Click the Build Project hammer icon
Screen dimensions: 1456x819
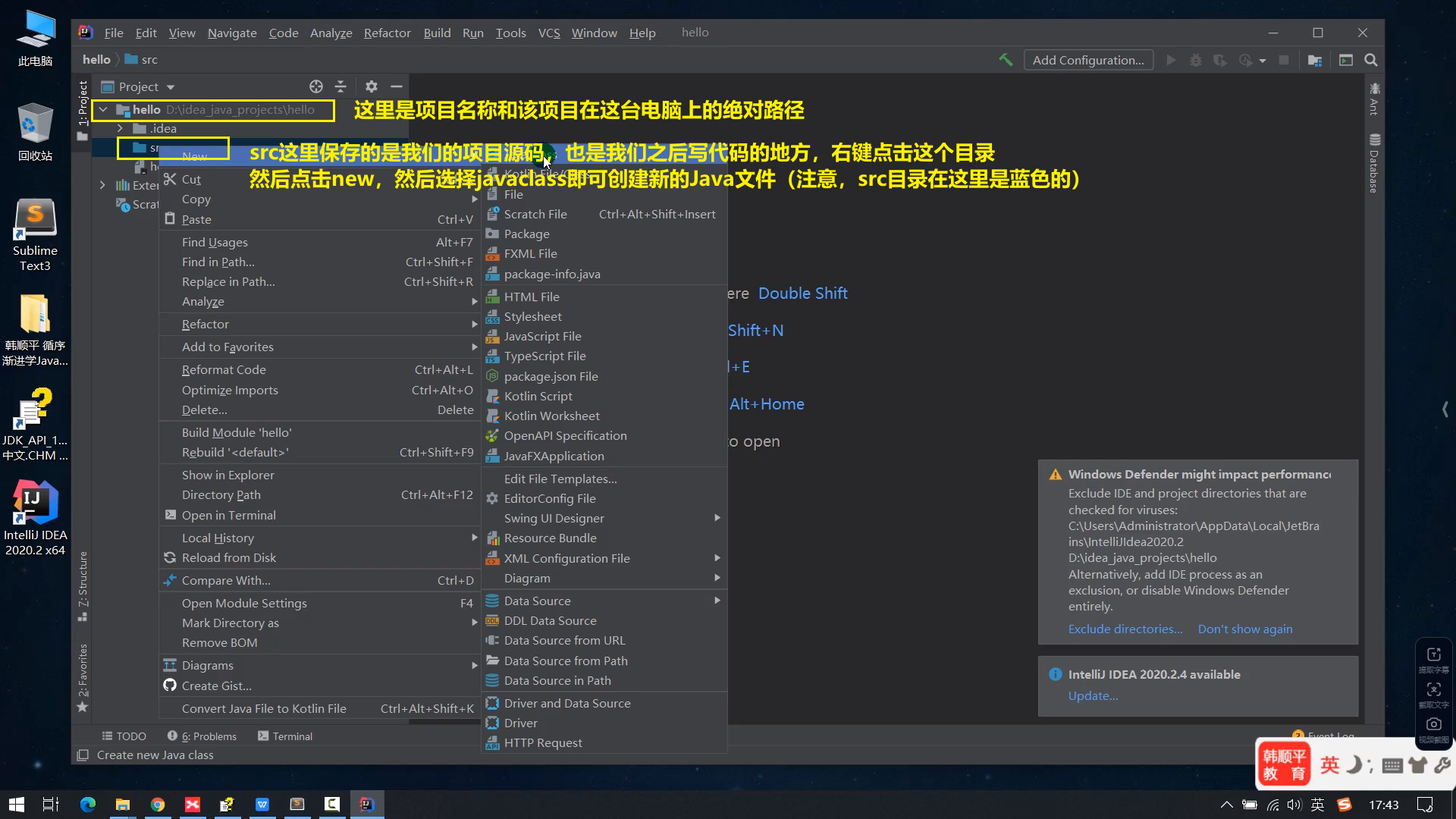pyautogui.click(x=1006, y=60)
